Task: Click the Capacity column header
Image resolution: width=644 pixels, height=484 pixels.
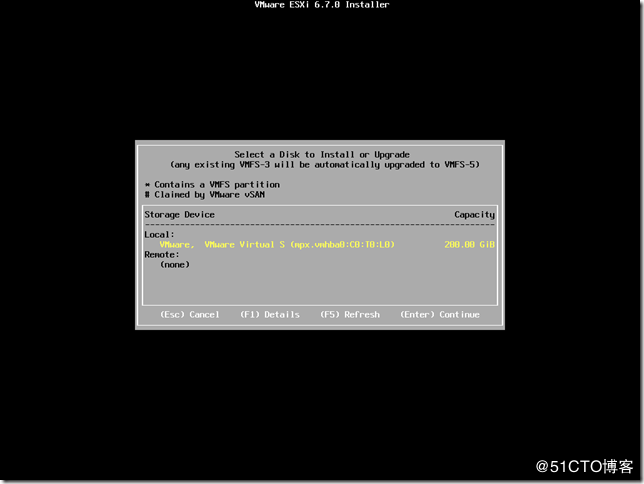Action: click(474, 214)
